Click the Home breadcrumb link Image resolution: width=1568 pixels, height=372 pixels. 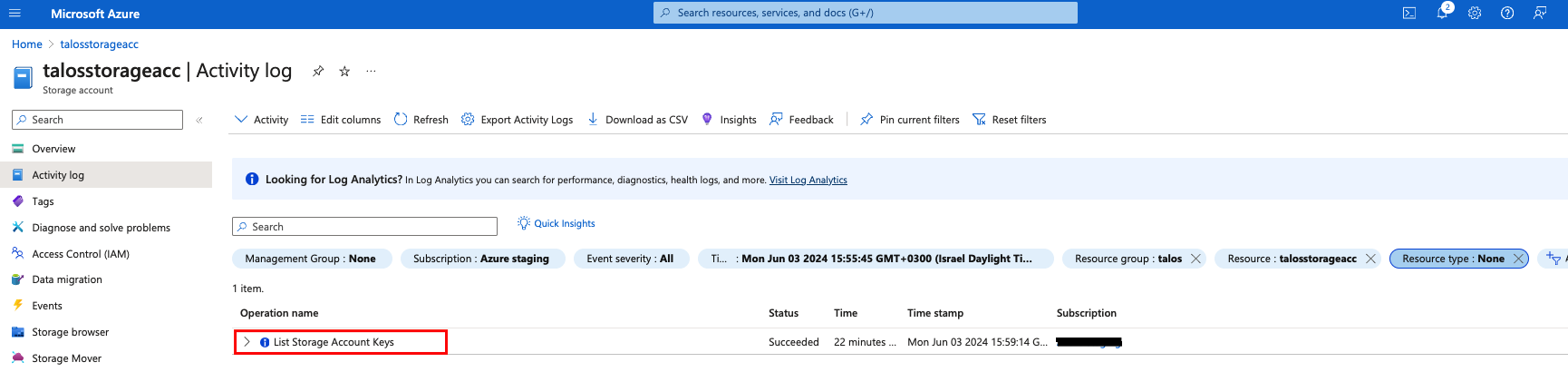pos(27,44)
